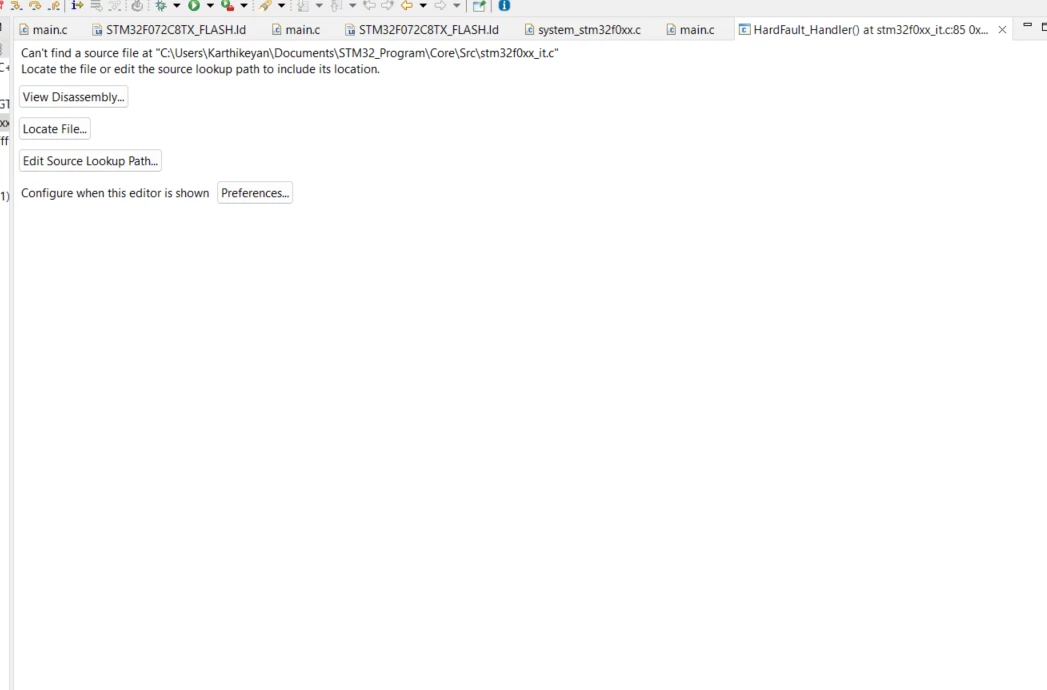Click Locate File... button
This screenshot has width=1047, height=690.
(x=55, y=129)
